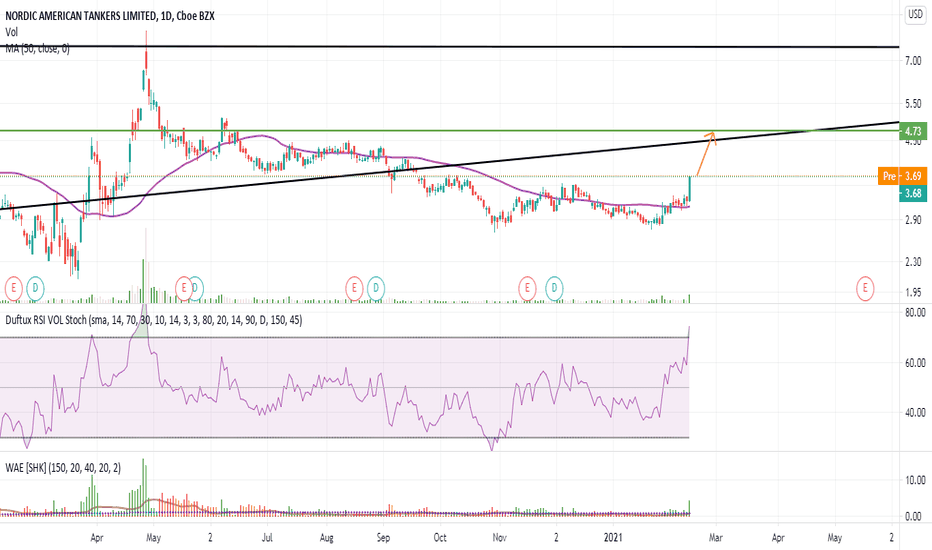Click the upcoming earnings E marker near May 2021

click(865, 288)
